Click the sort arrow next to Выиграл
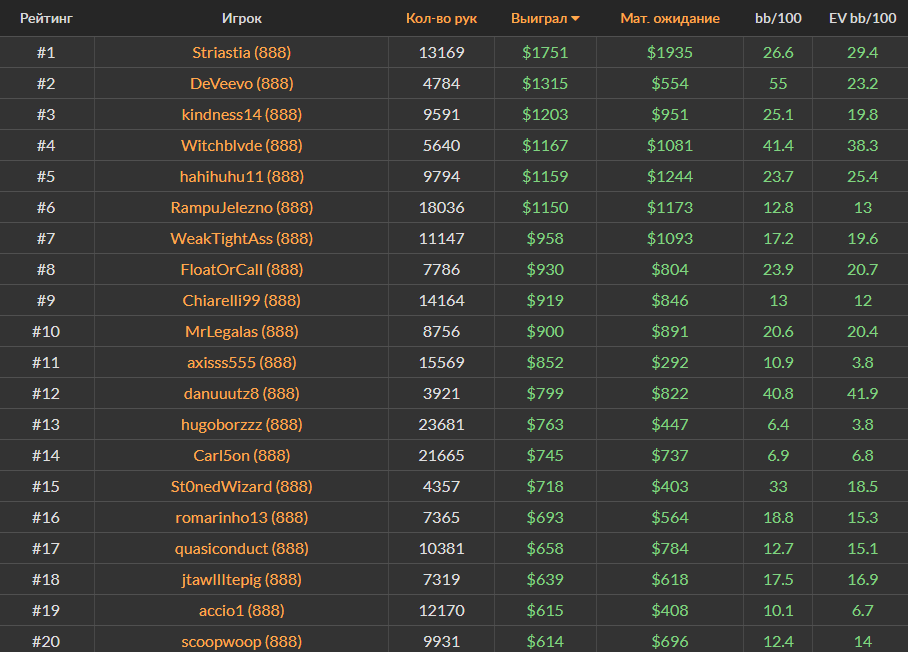The height and width of the screenshot is (652, 908). pyautogui.click(x=575, y=19)
